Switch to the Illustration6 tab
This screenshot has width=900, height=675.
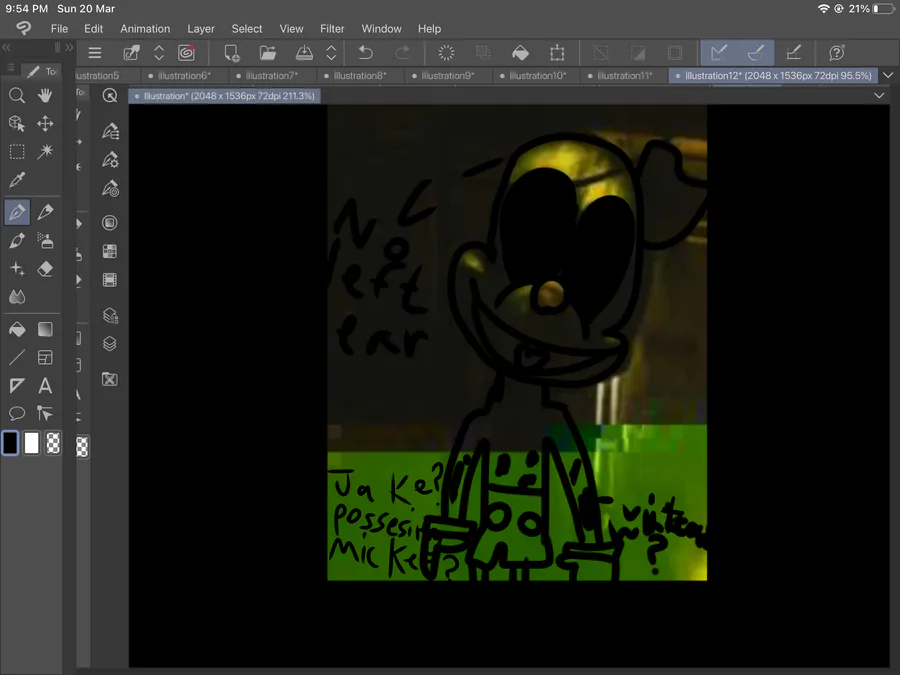184,76
